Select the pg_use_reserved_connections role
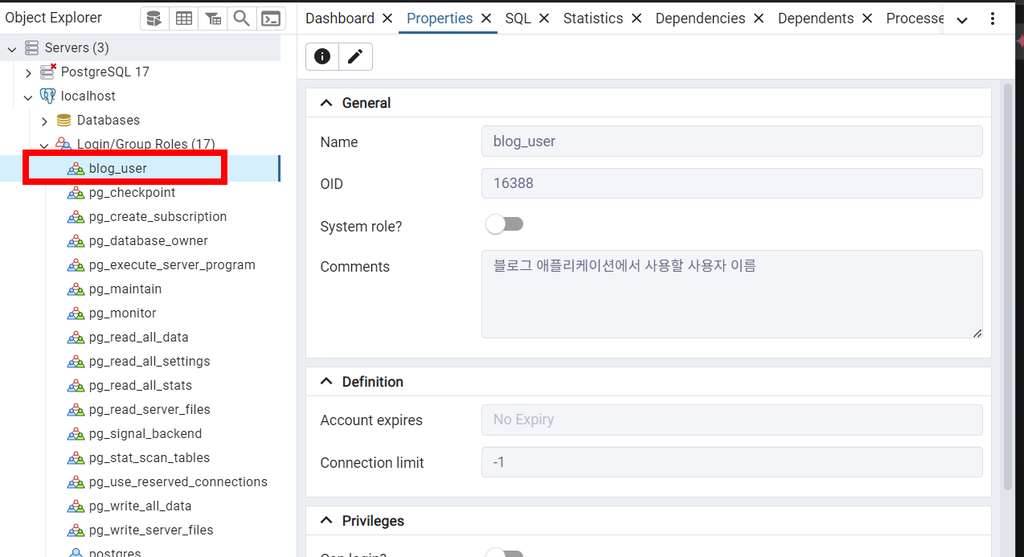This screenshot has height=557, width=1024. (178, 483)
